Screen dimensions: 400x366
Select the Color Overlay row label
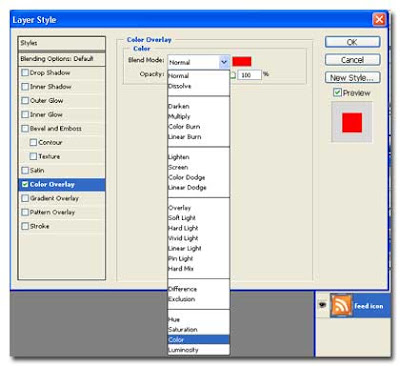coord(52,184)
